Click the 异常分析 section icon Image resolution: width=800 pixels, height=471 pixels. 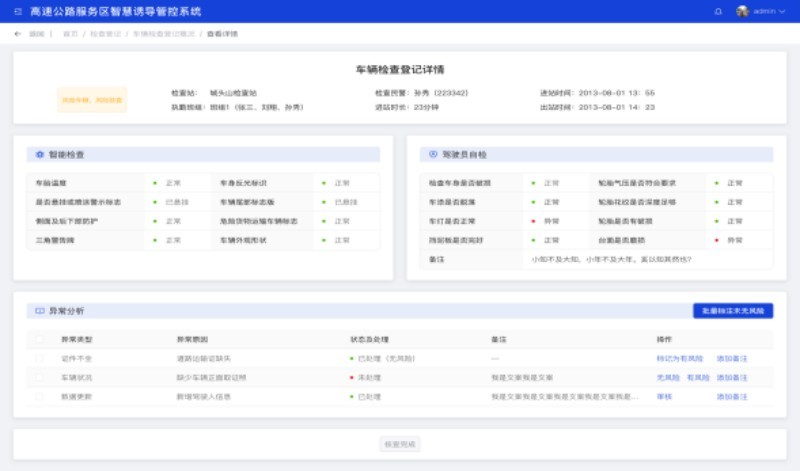tap(40, 311)
